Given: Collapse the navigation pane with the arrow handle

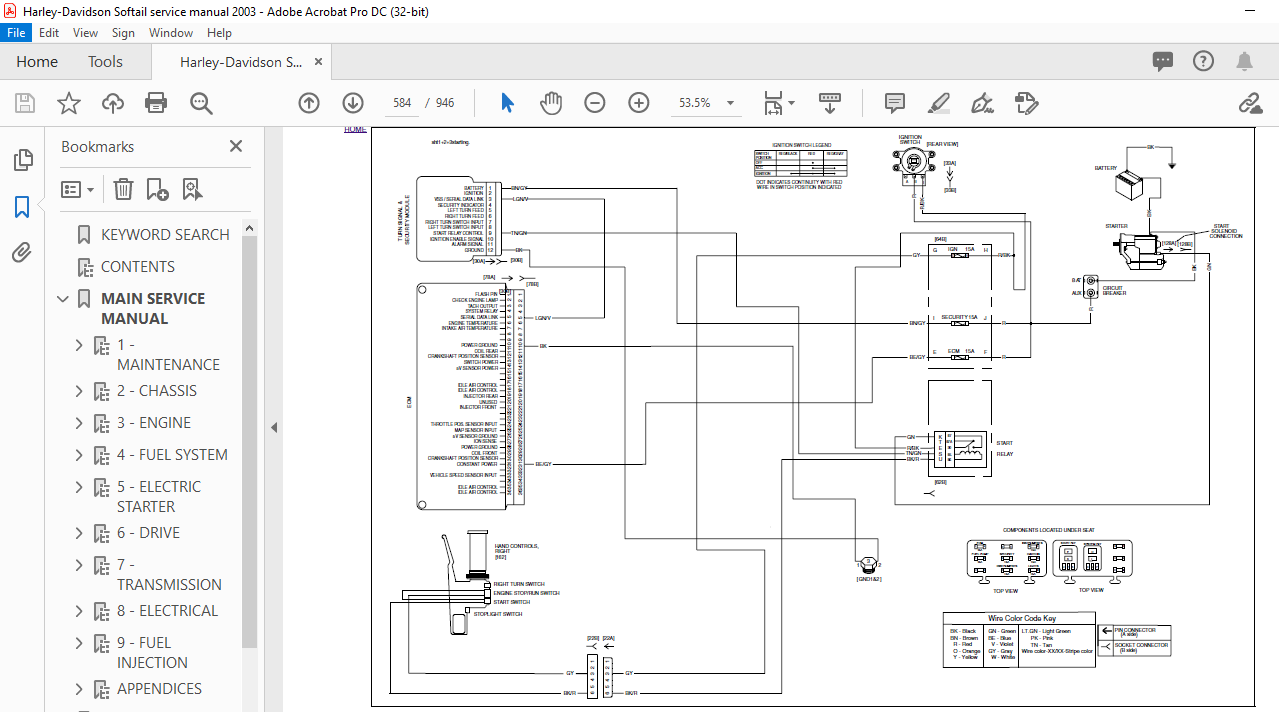Looking at the screenshot, I should tap(274, 427).
